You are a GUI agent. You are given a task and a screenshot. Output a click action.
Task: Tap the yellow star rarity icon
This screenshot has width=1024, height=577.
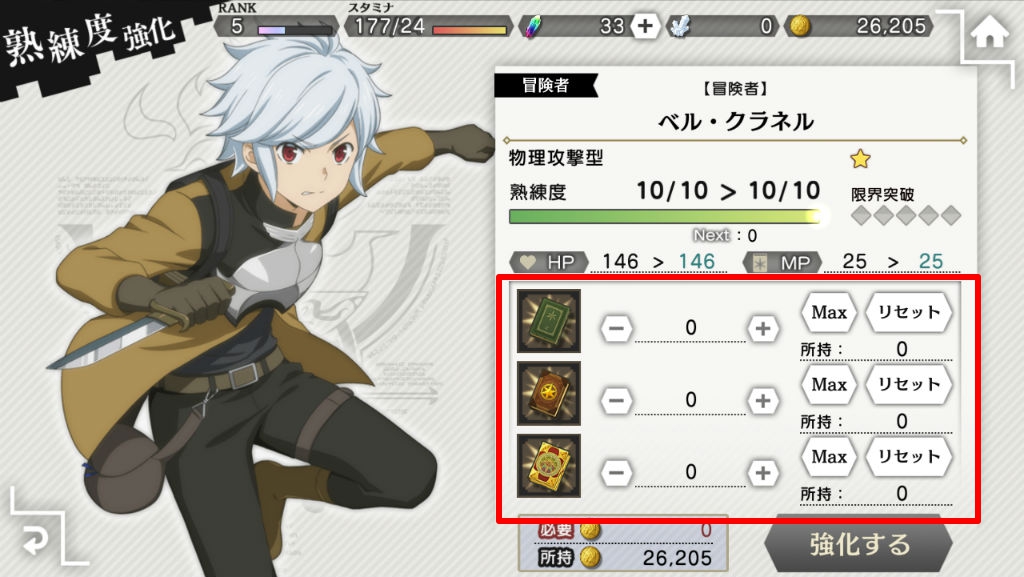860,159
